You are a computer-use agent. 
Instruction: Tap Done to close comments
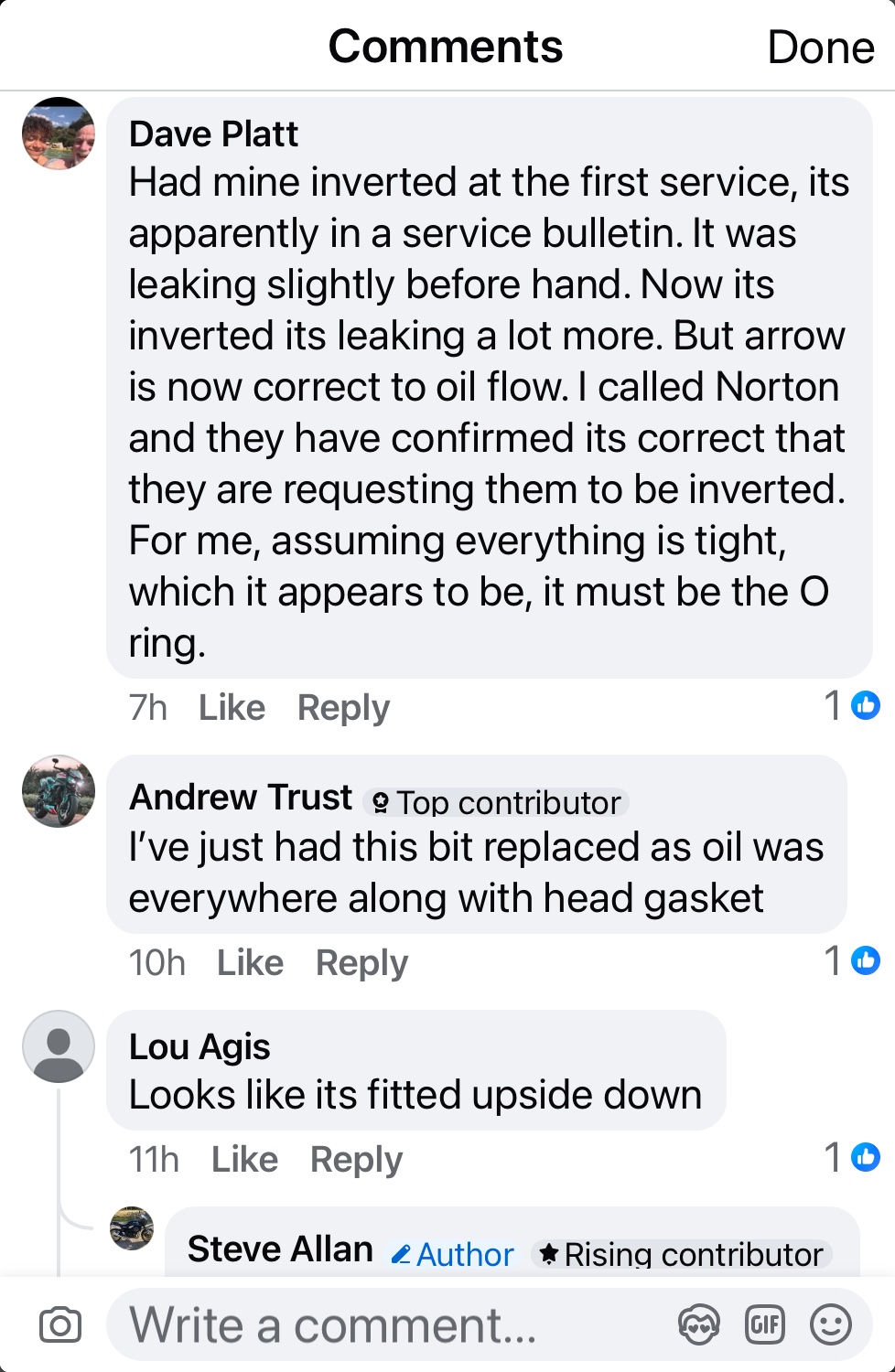click(x=820, y=48)
